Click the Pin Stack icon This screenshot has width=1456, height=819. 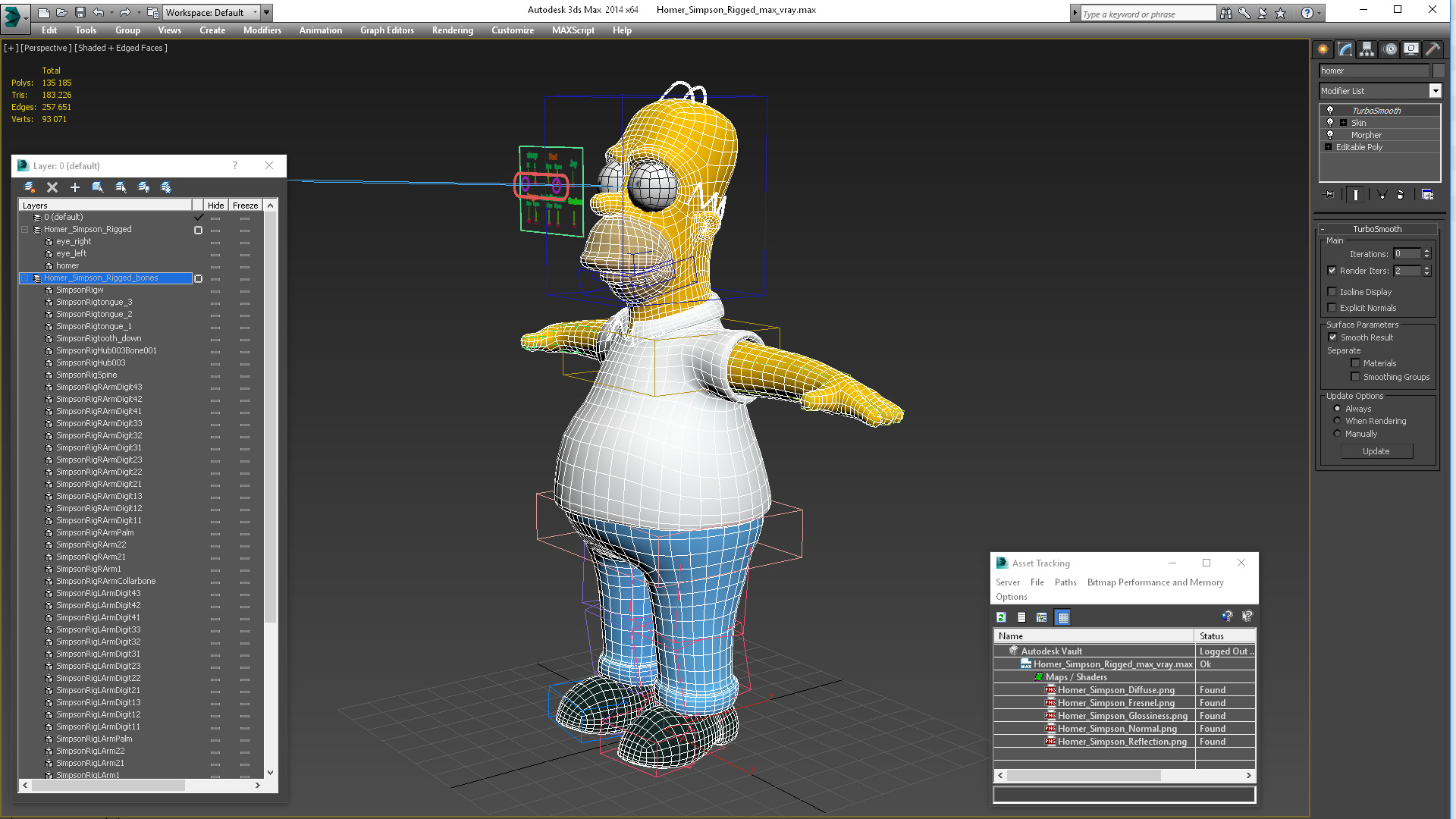(1329, 195)
